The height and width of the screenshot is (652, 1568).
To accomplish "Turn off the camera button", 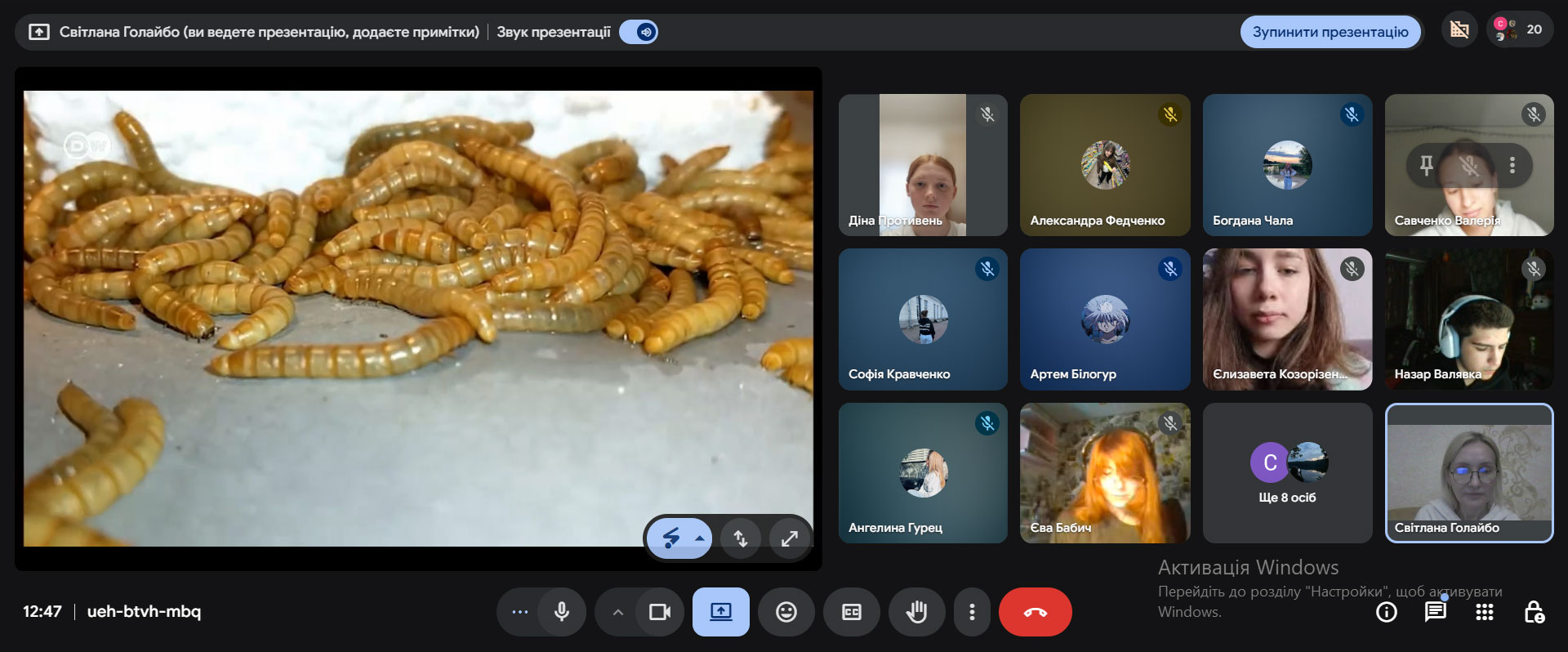I will 659,612.
